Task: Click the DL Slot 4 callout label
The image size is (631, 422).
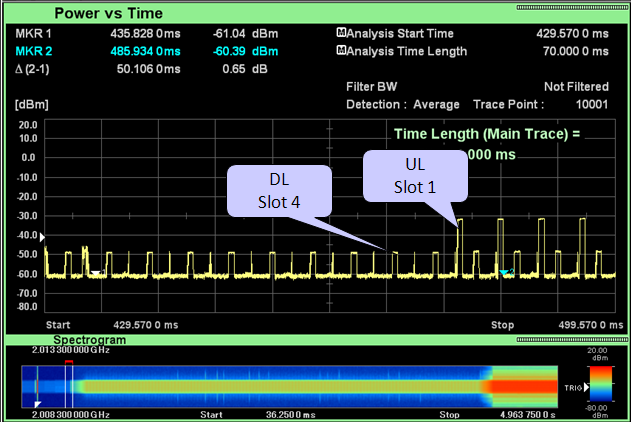Action: click(278, 191)
